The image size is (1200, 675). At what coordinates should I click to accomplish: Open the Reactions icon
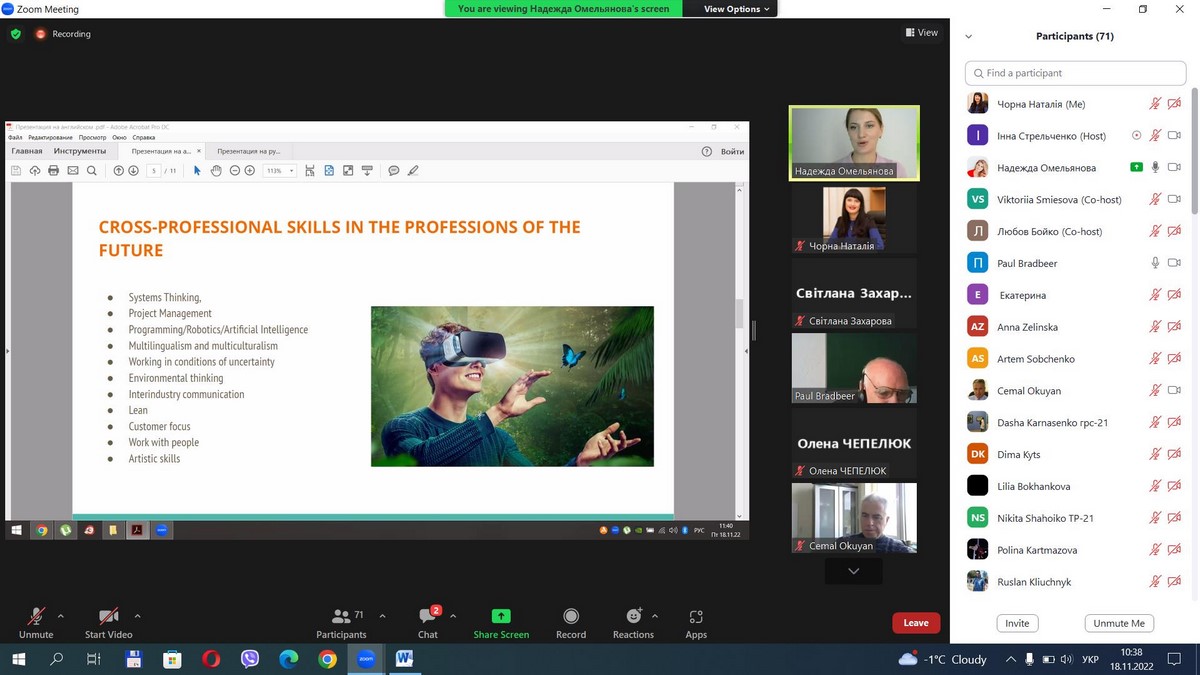633,617
